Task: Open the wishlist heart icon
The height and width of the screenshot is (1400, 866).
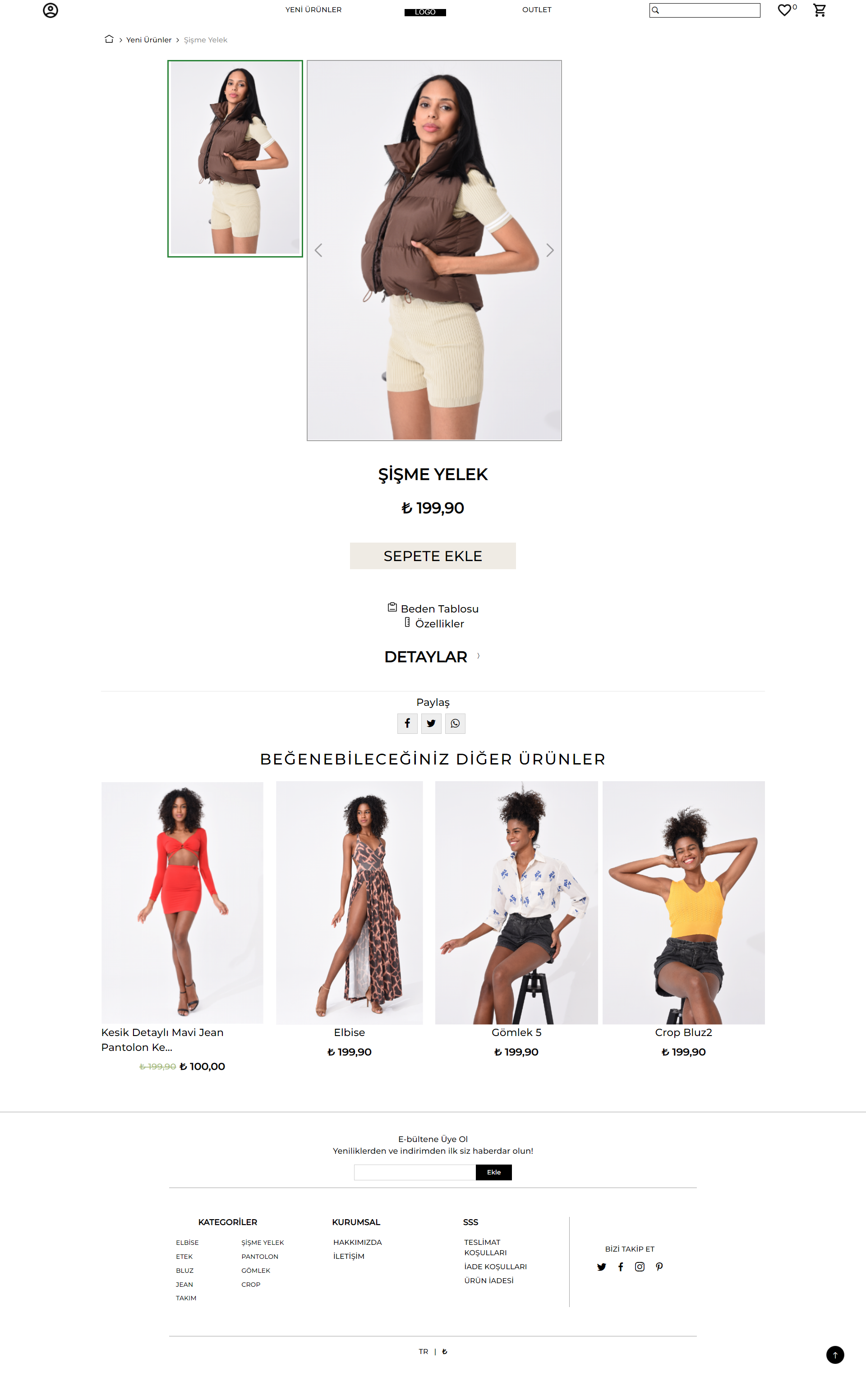Action: pyautogui.click(x=784, y=10)
